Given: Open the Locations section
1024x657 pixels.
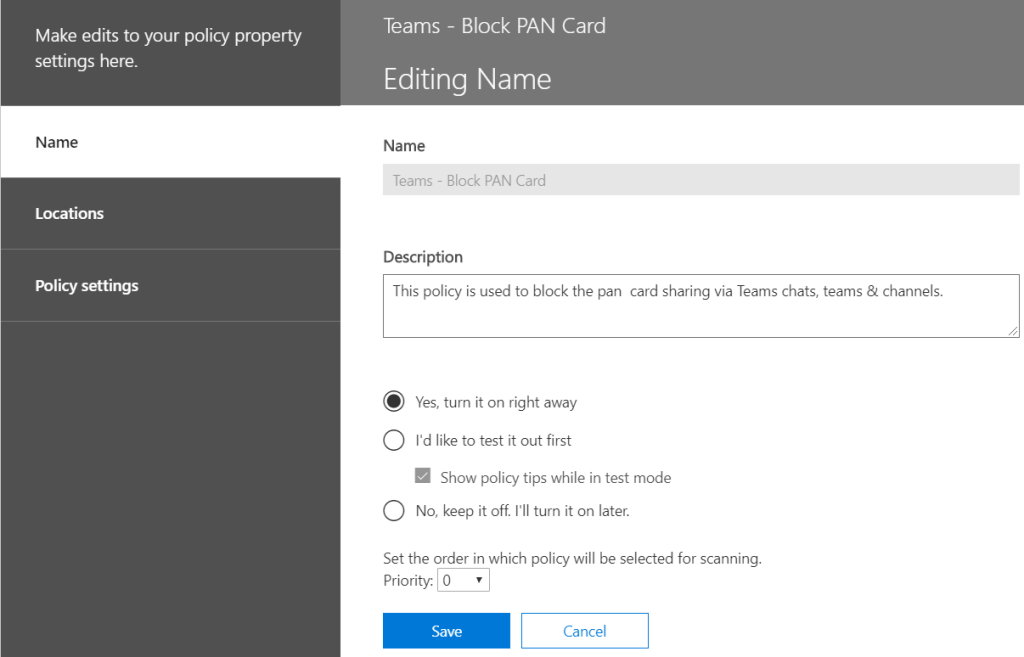Looking at the screenshot, I should click(69, 213).
